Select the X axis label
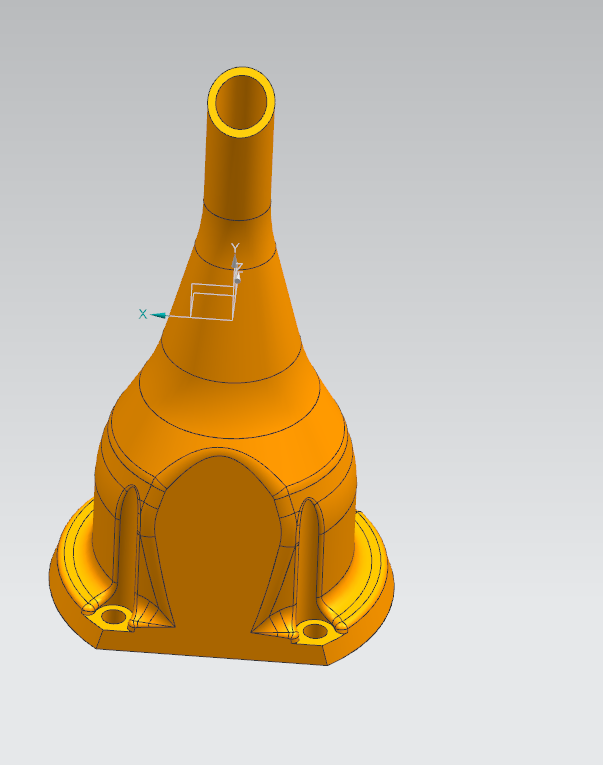Image resolution: width=603 pixels, height=765 pixels. [142, 314]
